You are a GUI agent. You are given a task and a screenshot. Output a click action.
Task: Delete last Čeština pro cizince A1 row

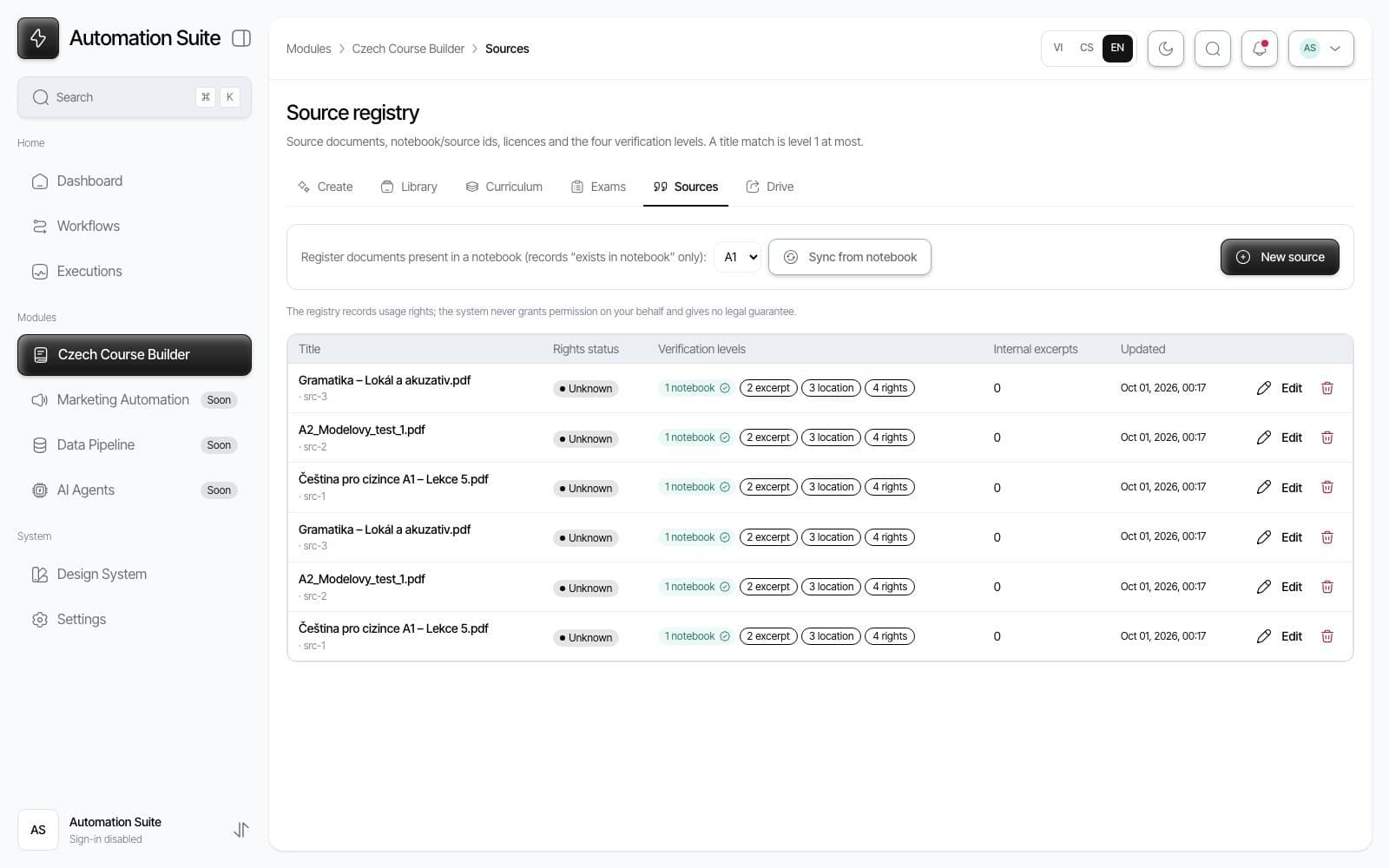point(1327,636)
